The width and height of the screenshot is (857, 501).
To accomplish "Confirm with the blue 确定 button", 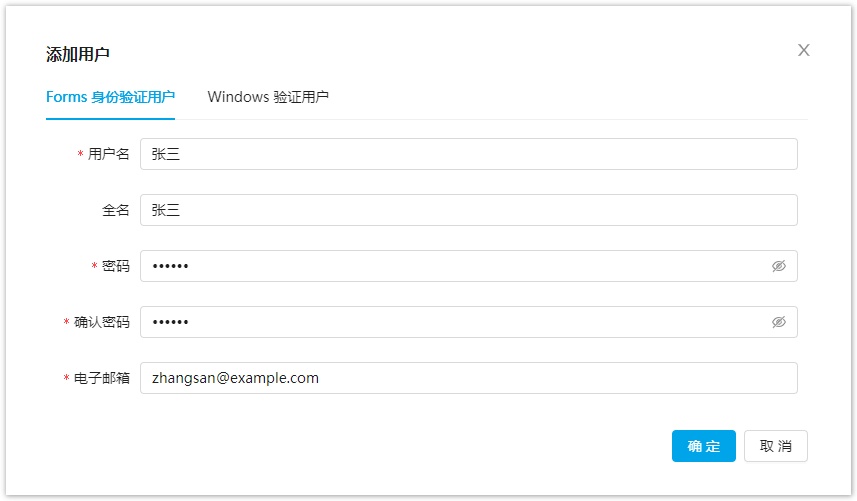I will (x=703, y=446).
